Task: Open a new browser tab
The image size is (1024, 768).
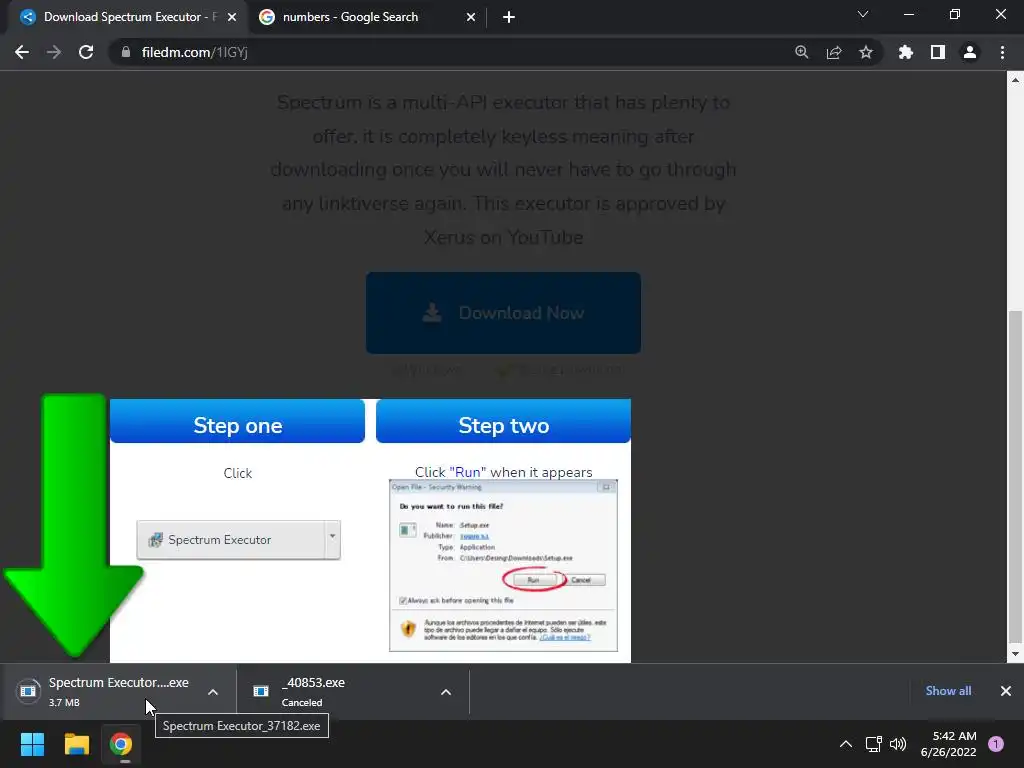Action: (509, 17)
